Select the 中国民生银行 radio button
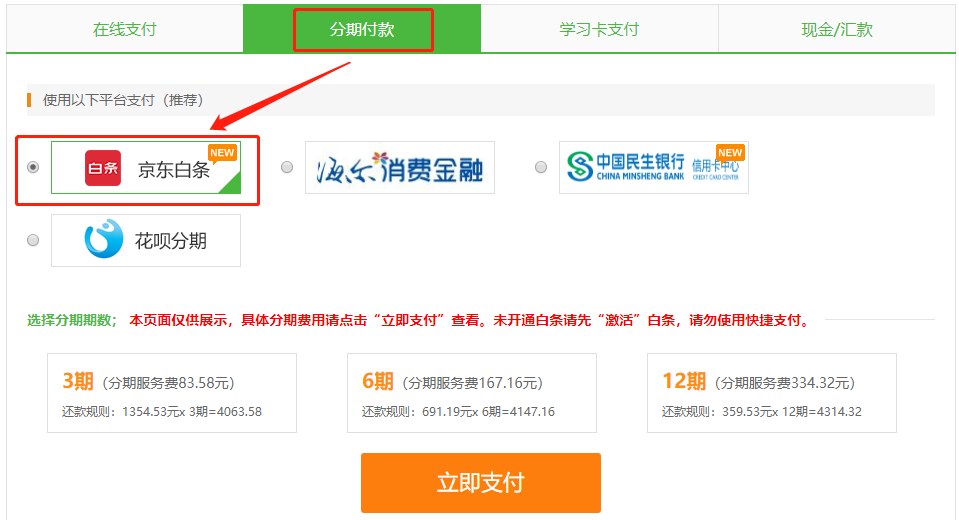Screen dimensions: 959x520 541,167
